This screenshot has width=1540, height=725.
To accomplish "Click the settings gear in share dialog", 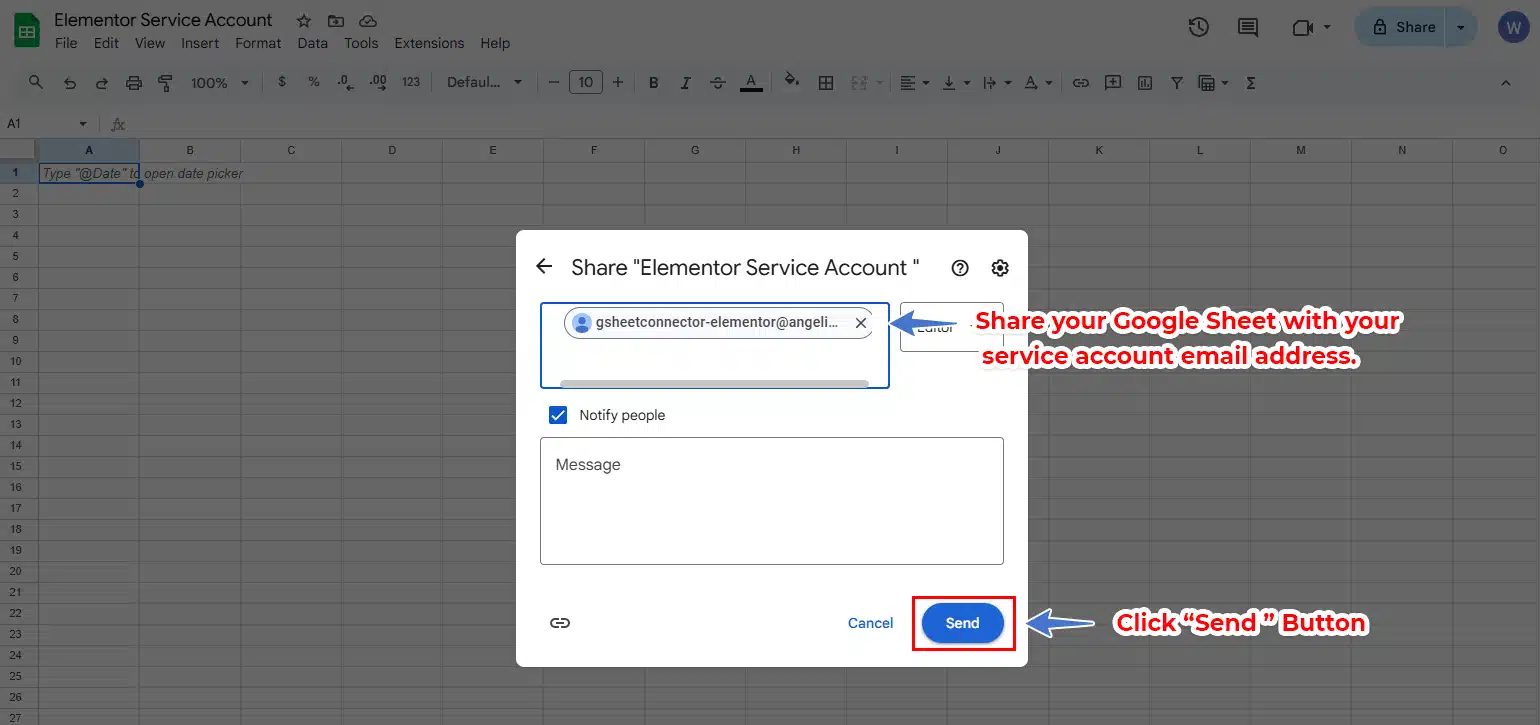I will click(x=1000, y=268).
